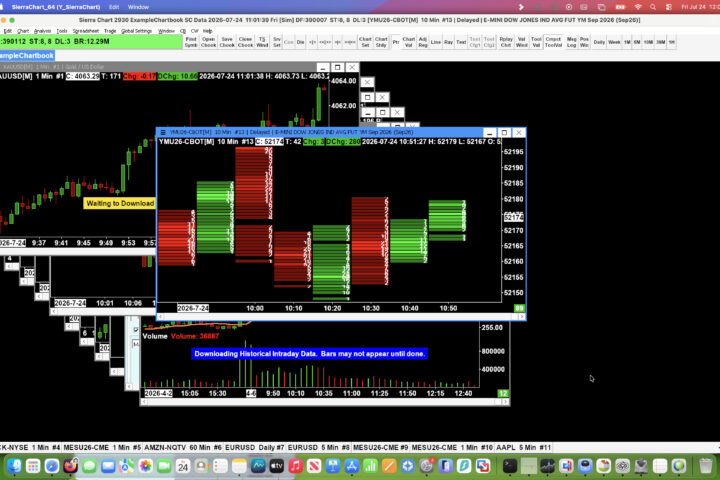The height and width of the screenshot is (480, 720).
Task: Open the Pos Win toolbar button
Action: click(584, 42)
